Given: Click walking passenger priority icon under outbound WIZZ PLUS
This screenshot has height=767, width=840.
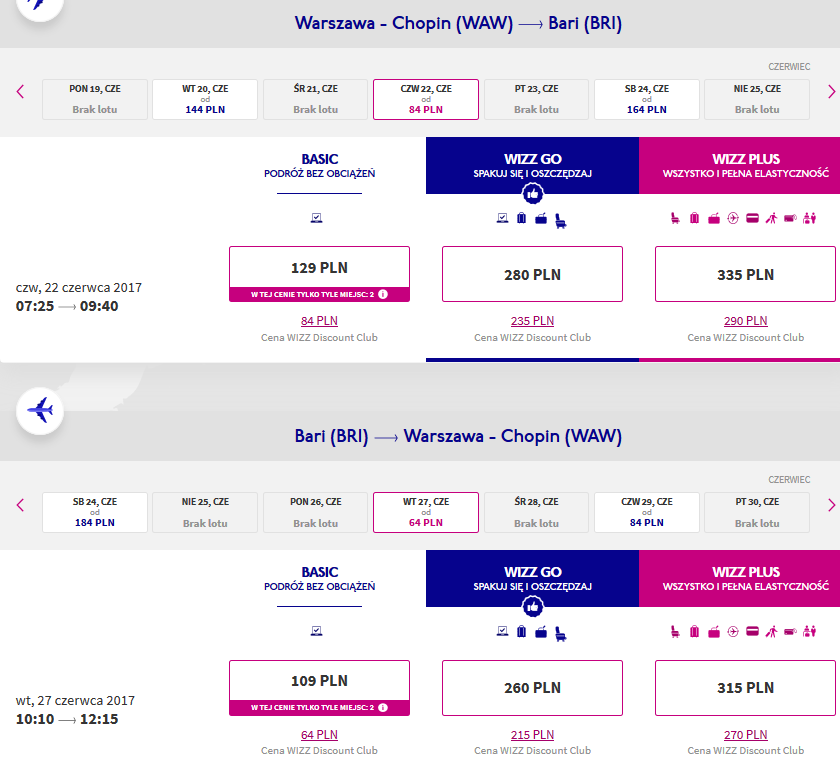Looking at the screenshot, I should pyautogui.click(x=771, y=218).
